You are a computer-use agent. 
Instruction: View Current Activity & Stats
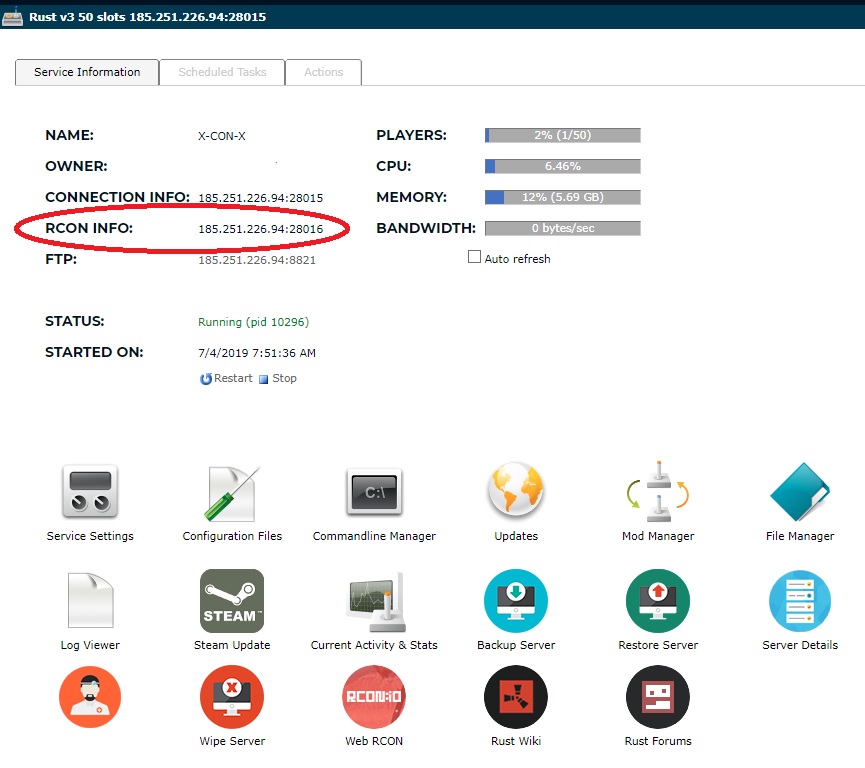(x=374, y=601)
